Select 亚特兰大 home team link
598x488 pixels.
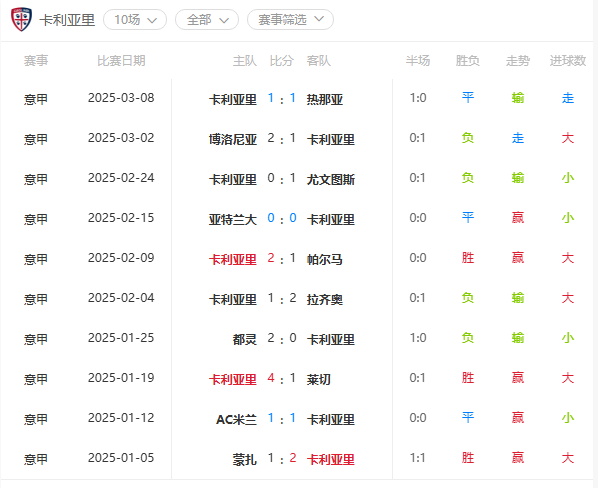tap(233, 220)
